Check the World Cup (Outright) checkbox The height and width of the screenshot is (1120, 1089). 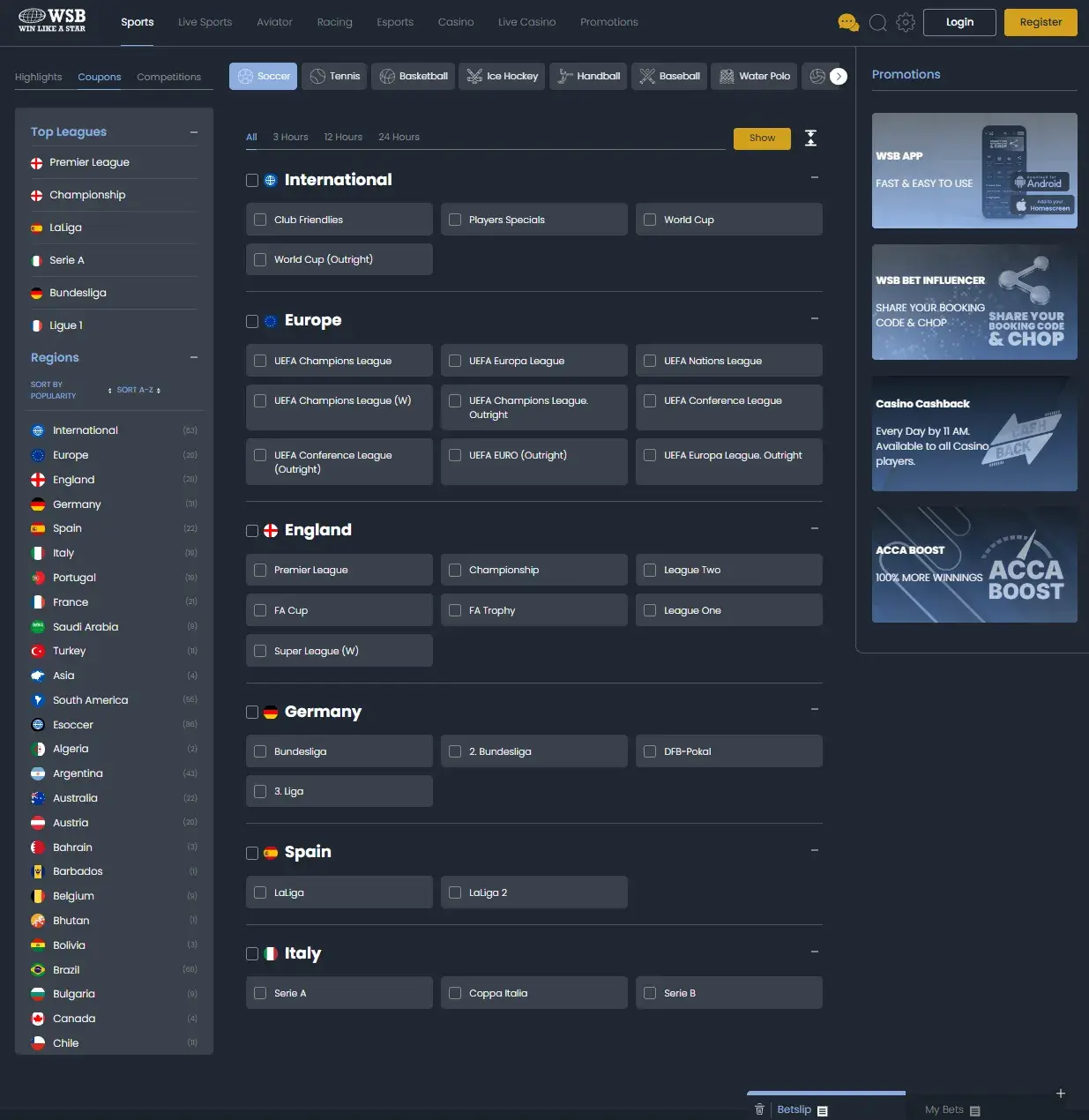coord(260,259)
